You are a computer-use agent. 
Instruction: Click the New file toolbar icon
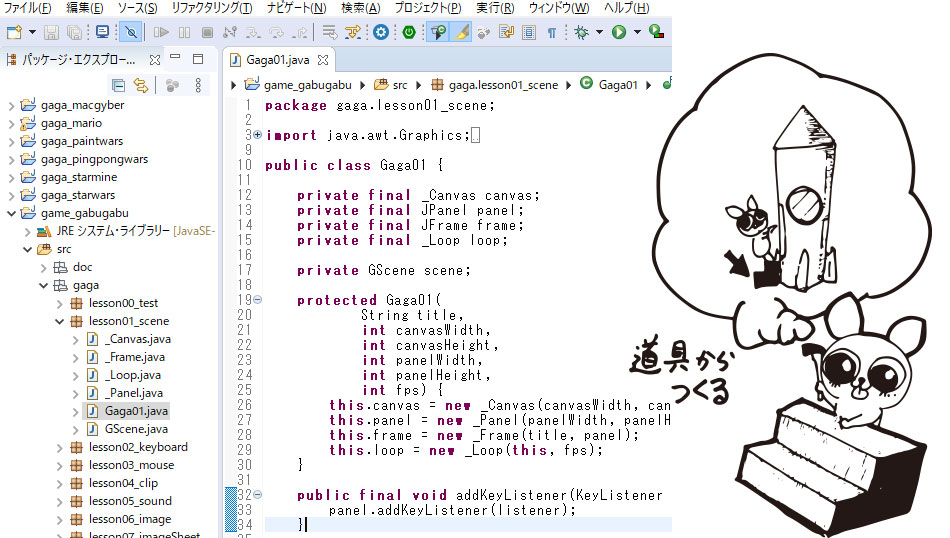click(x=13, y=32)
